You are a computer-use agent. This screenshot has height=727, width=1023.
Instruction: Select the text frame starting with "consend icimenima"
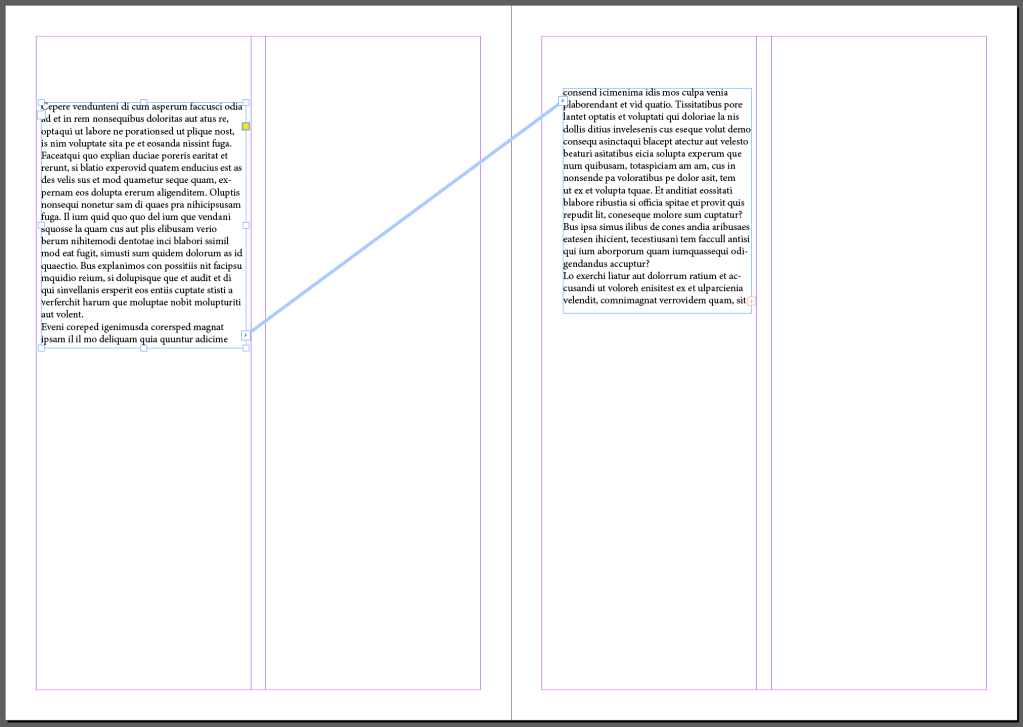pos(656,200)
